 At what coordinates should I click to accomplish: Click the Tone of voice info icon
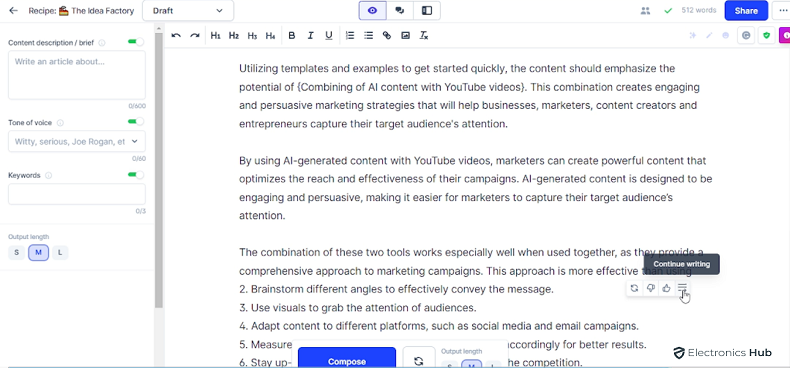tap(60, 122)
